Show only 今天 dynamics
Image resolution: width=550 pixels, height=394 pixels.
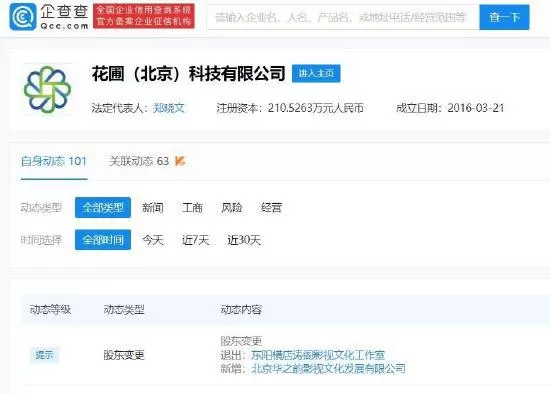pos(153,240)
